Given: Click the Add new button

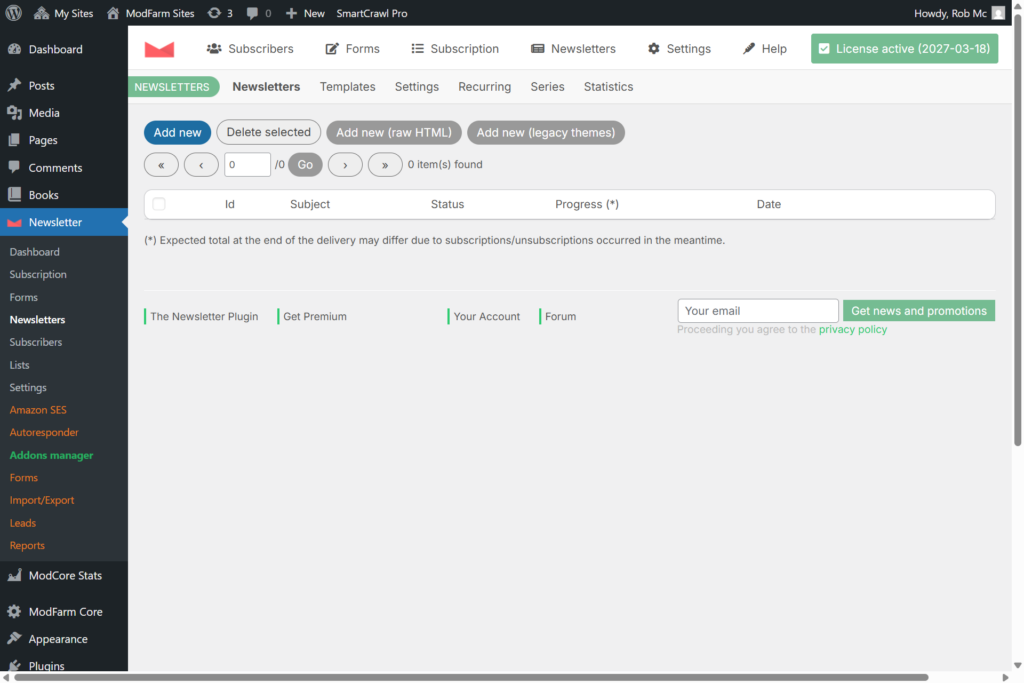Looking at the screenshot, I should [177, 133].
